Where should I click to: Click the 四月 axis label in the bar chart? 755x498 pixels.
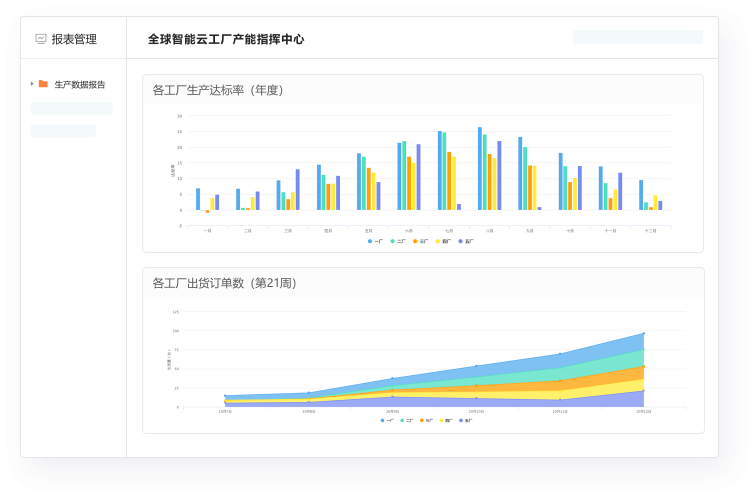click(328, 231)
